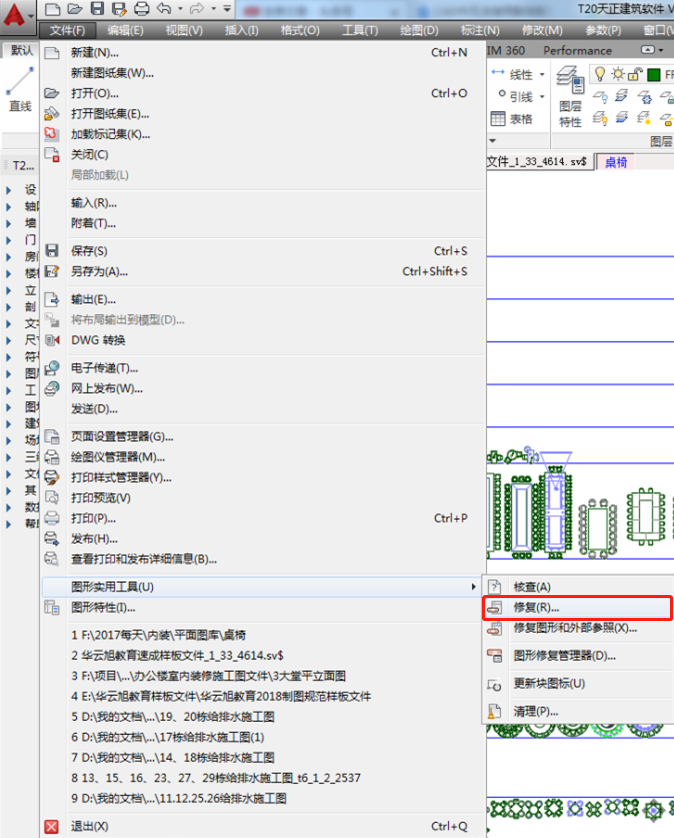
Task: Choose 核查(A) in the submenu
Action: pyautogui.click(x=578, y=587)
